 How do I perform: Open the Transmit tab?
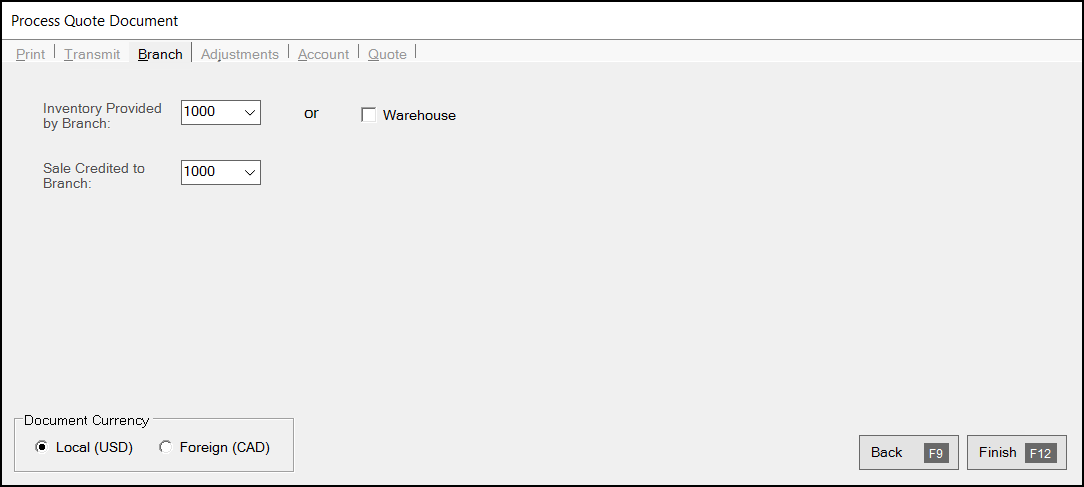coord(92,54)
